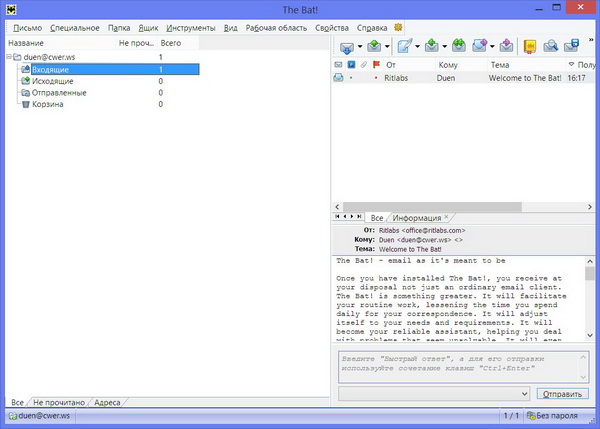The image size is (600, 429).
Task: Open the quick reply template combo box
Action: (432, 393)
